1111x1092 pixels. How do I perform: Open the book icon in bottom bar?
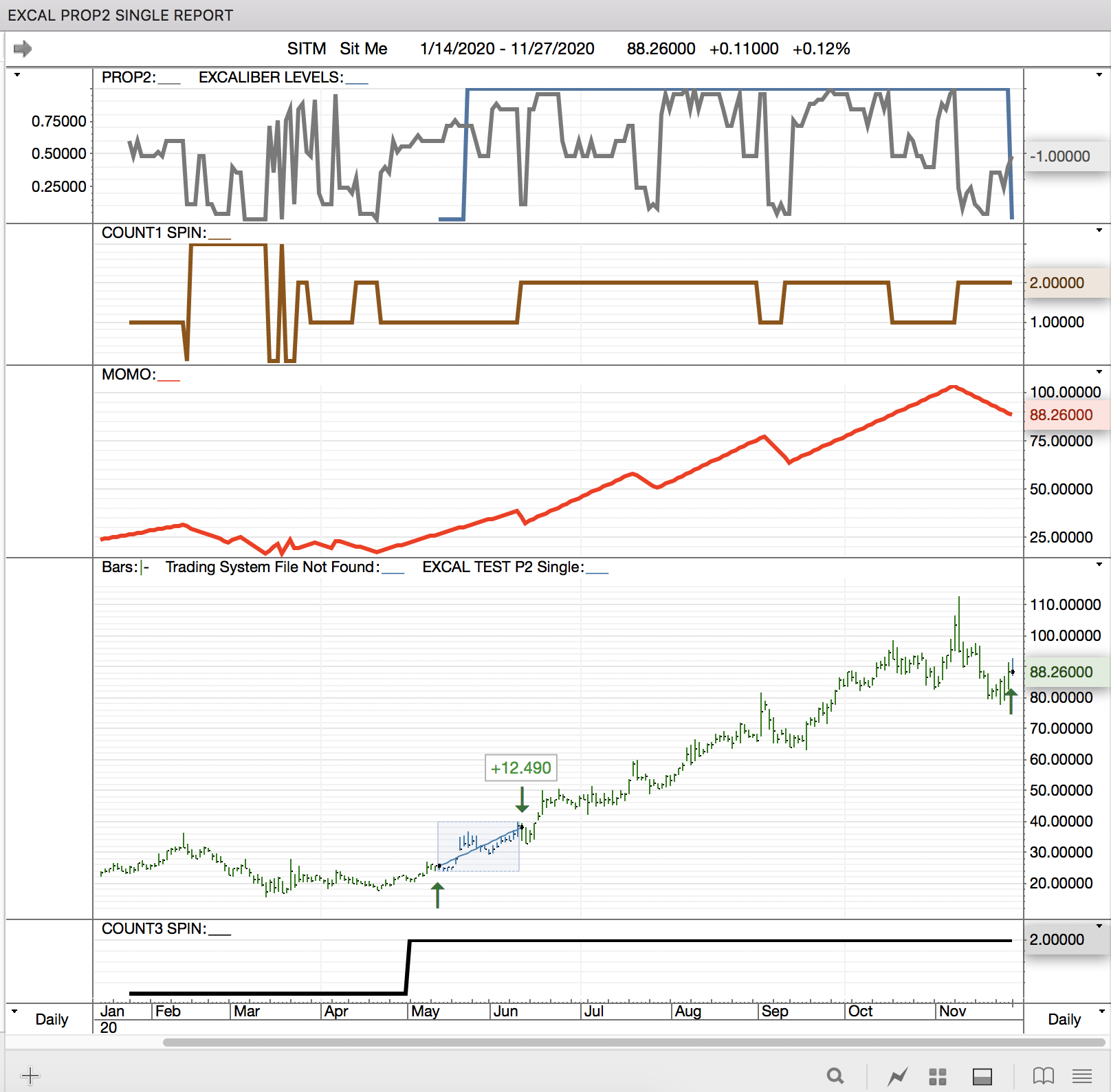(x=1044, y=1075)
